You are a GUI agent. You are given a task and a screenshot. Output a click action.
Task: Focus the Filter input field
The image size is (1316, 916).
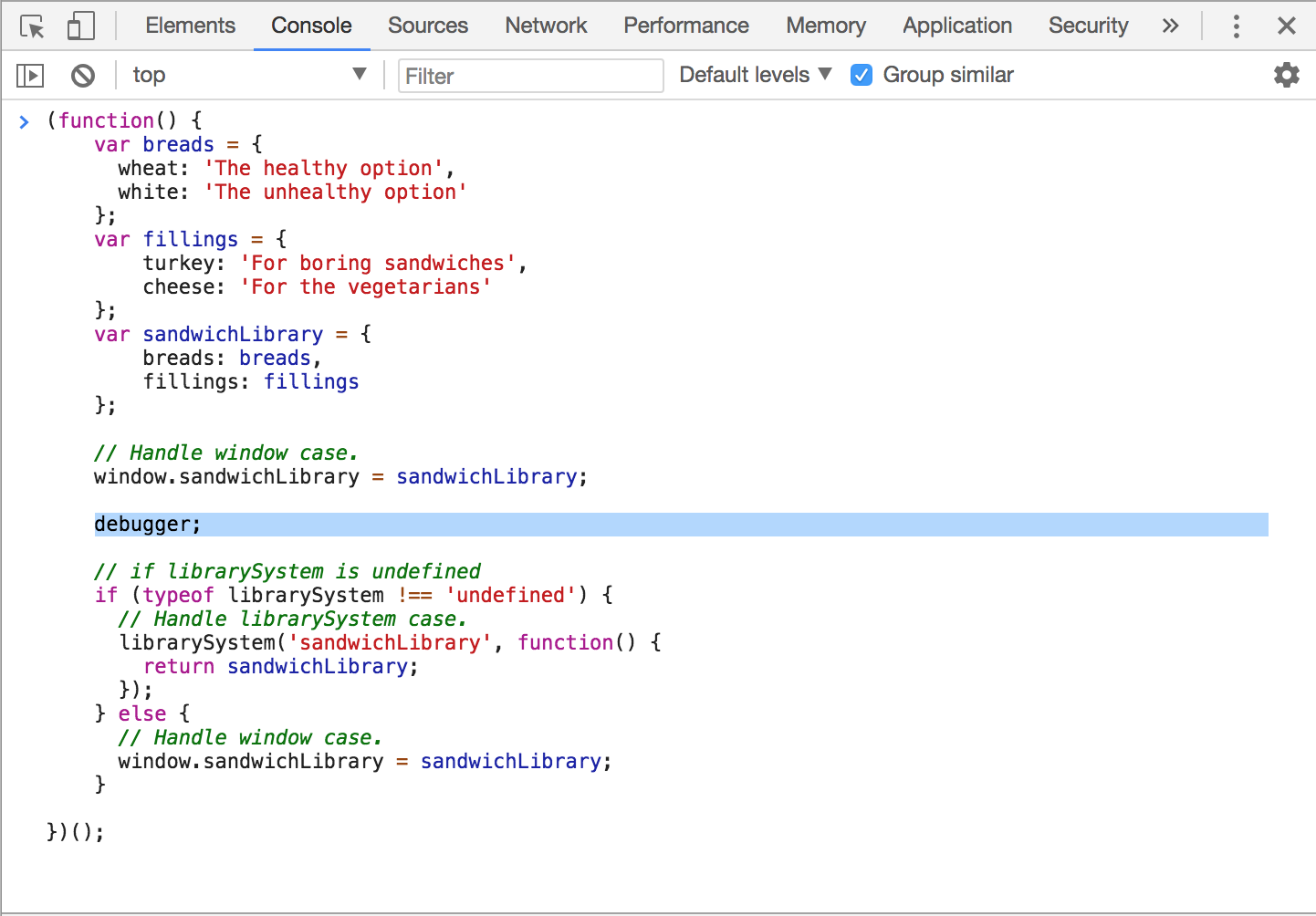click(531, 76)
